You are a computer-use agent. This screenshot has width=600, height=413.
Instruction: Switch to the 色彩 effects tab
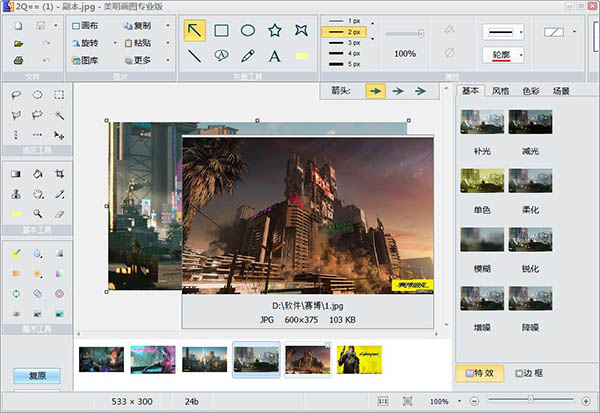coord(531,91)
